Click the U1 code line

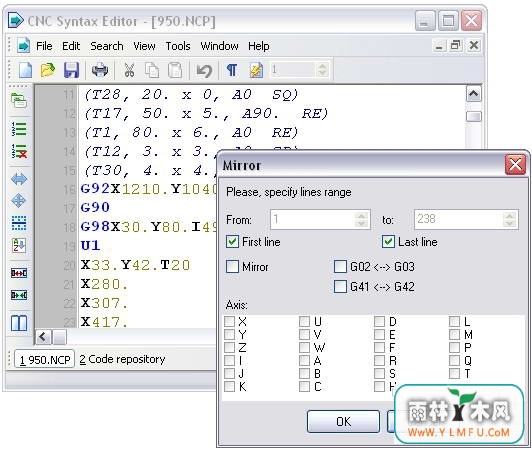pos(90,245)
